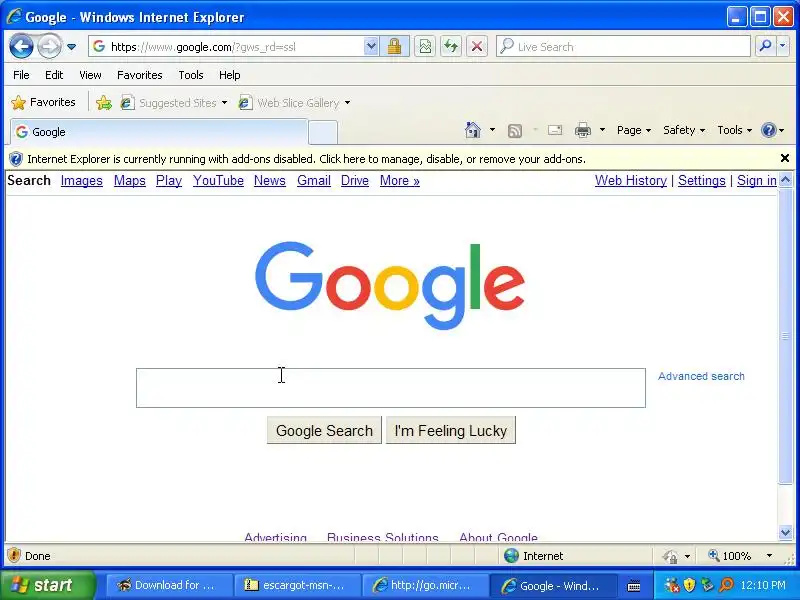
Task: Click the Internet zone globe icon
Action: (511, 556)
